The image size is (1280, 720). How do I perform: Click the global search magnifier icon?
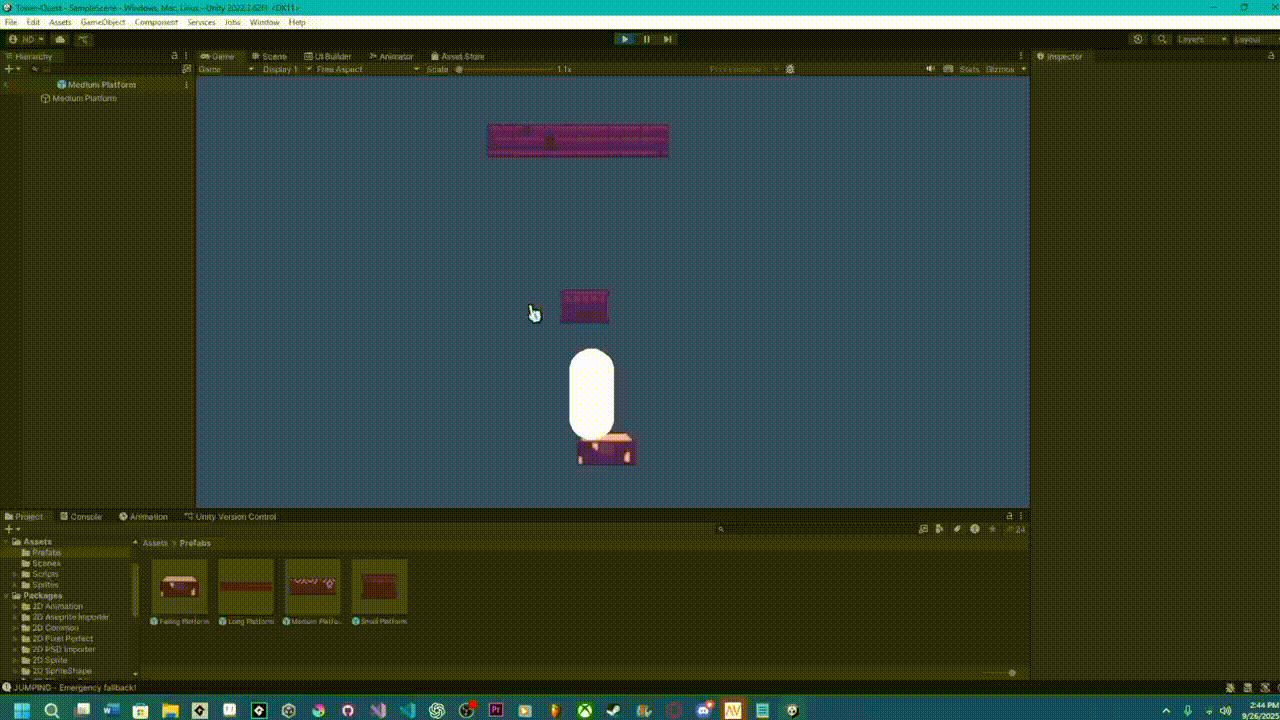(1162, 39)
